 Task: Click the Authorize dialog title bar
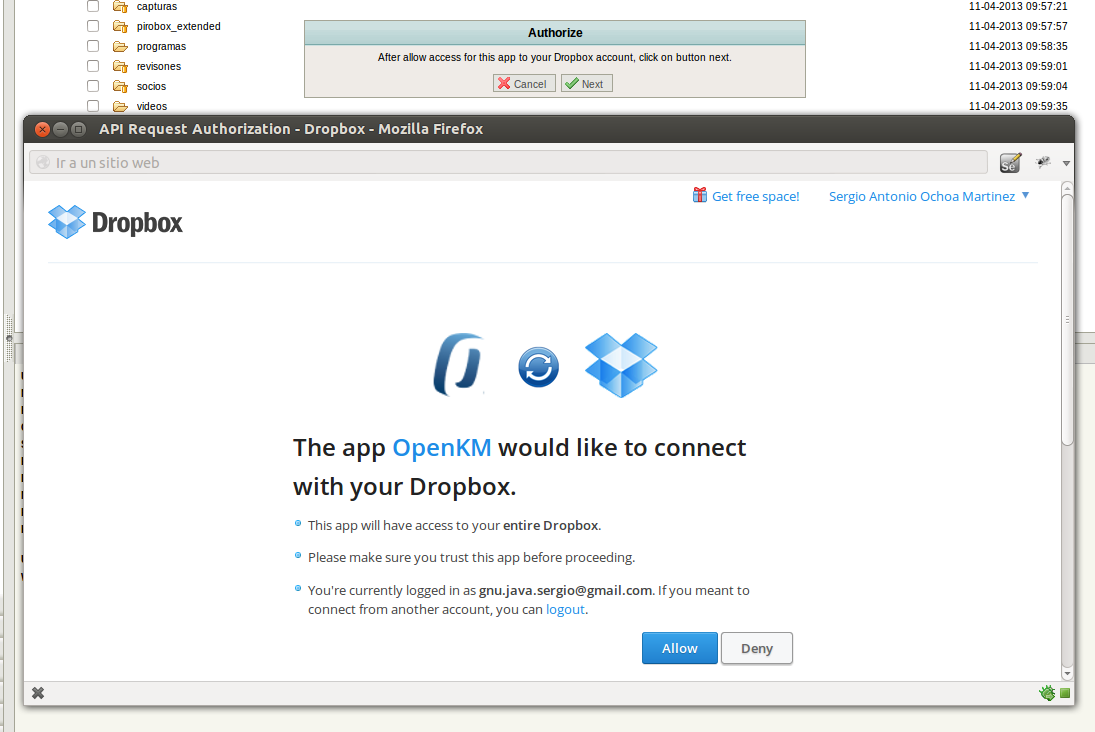coord(555,33)
